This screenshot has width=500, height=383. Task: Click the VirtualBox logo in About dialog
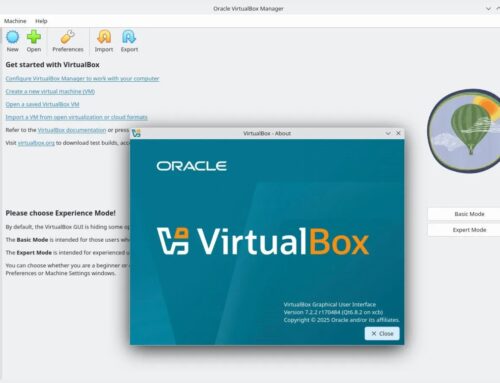point(263,241)
